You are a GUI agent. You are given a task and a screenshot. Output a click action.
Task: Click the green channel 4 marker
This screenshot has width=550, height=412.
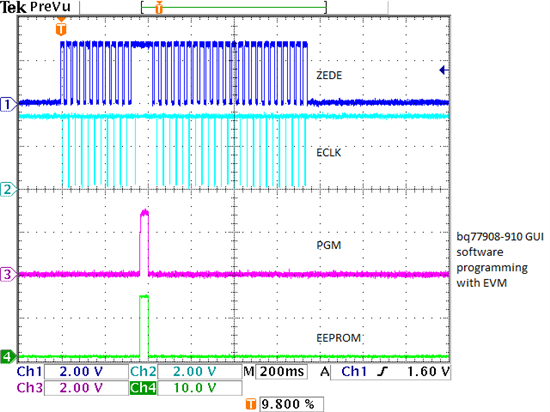(8, 357)
